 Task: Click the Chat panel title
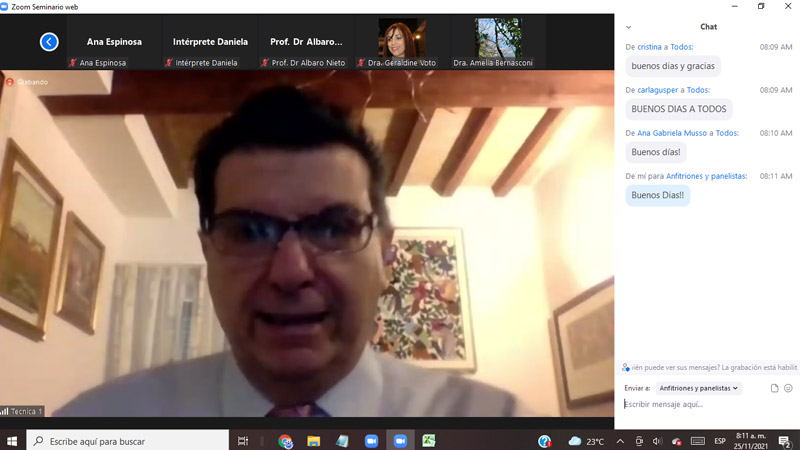(708, 27)
